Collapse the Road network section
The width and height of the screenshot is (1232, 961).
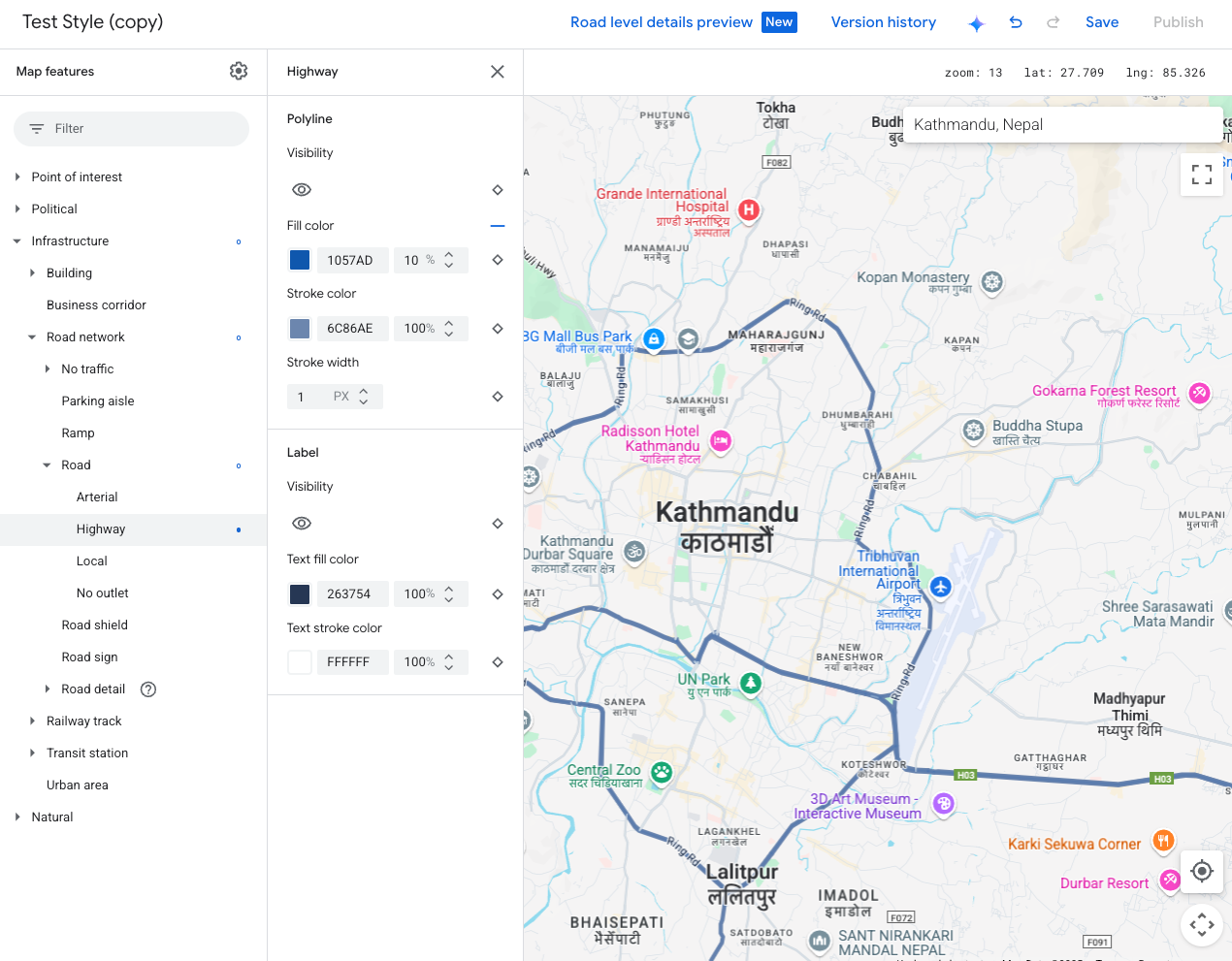[32, 336]
